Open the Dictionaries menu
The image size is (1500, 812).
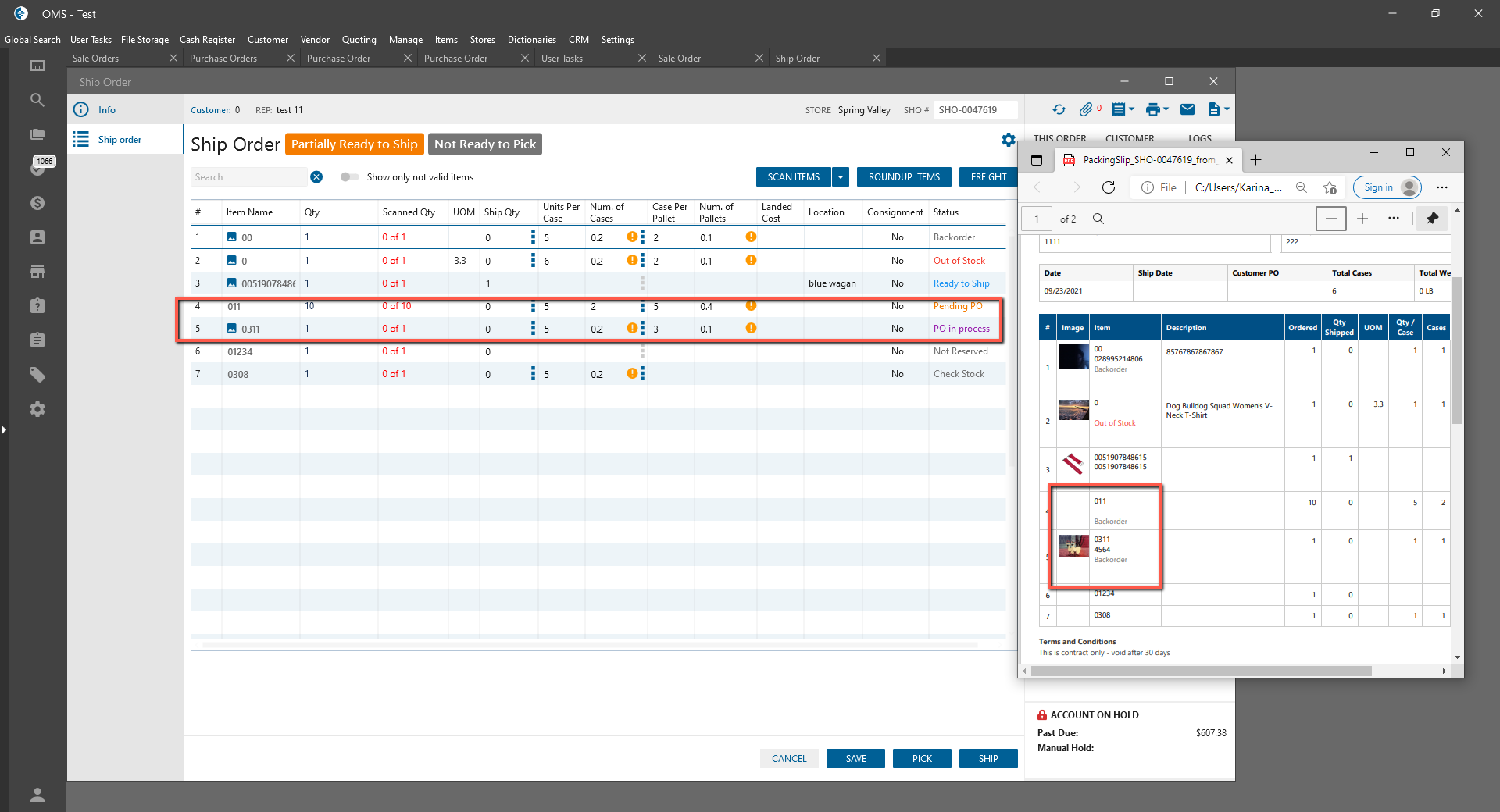coord(531,40)
